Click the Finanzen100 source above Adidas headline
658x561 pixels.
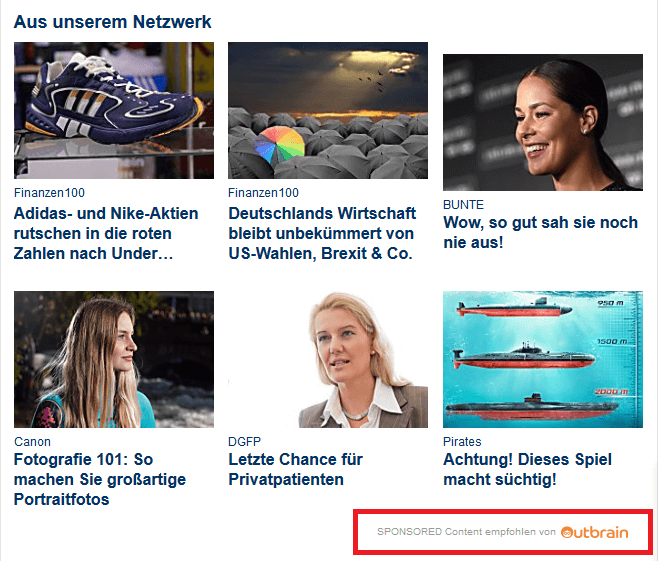[x=49, y=193]
